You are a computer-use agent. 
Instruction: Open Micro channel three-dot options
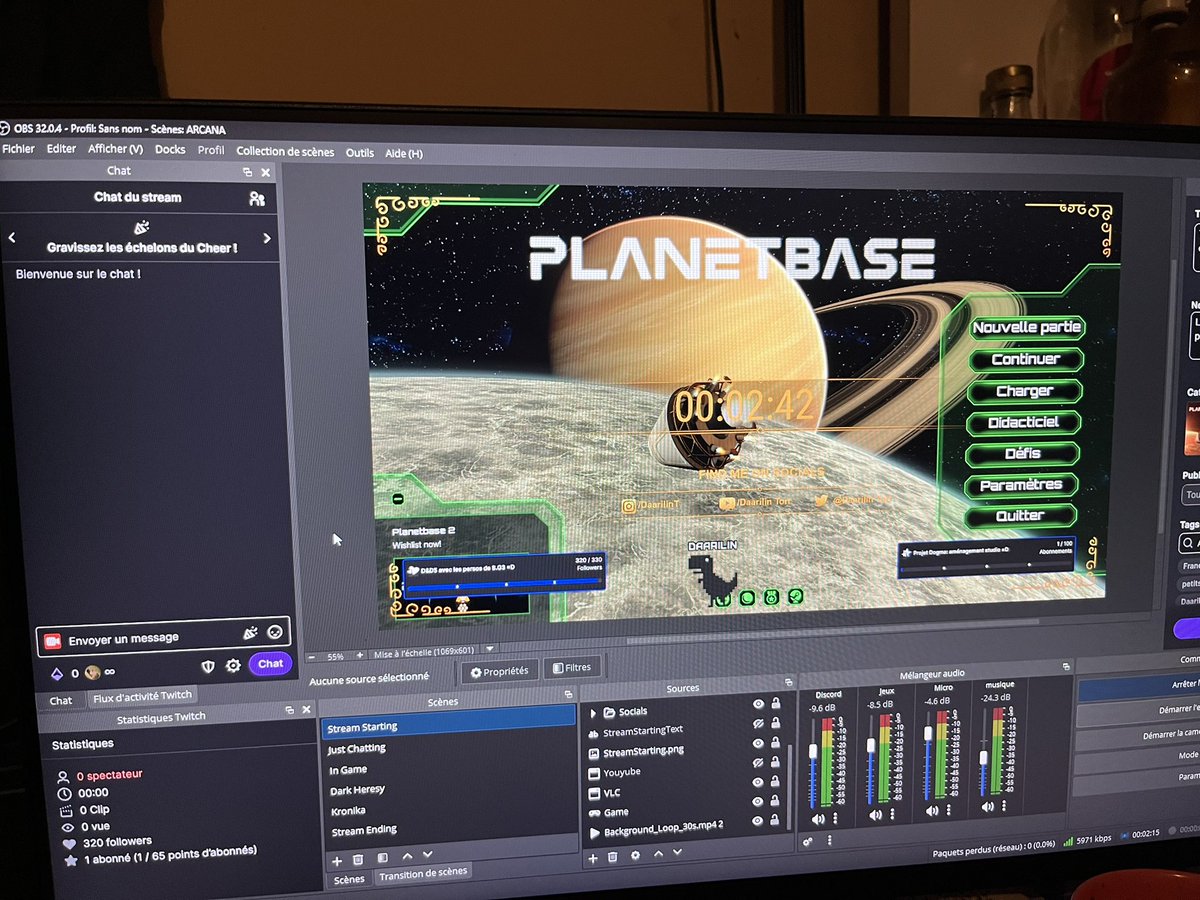click(951, 810)
